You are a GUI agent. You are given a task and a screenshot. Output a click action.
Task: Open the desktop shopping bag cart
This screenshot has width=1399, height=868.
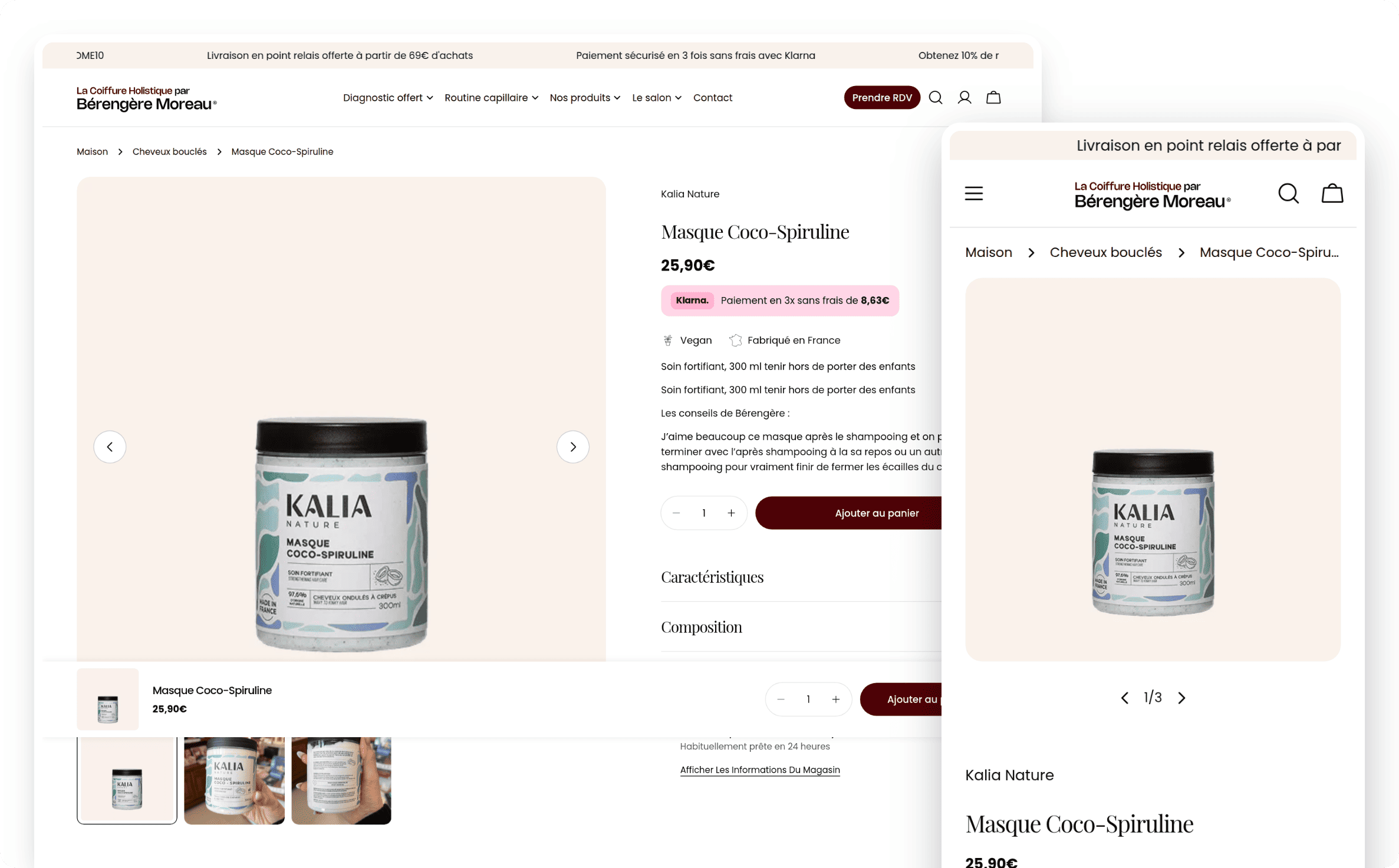tap(993, 97)
